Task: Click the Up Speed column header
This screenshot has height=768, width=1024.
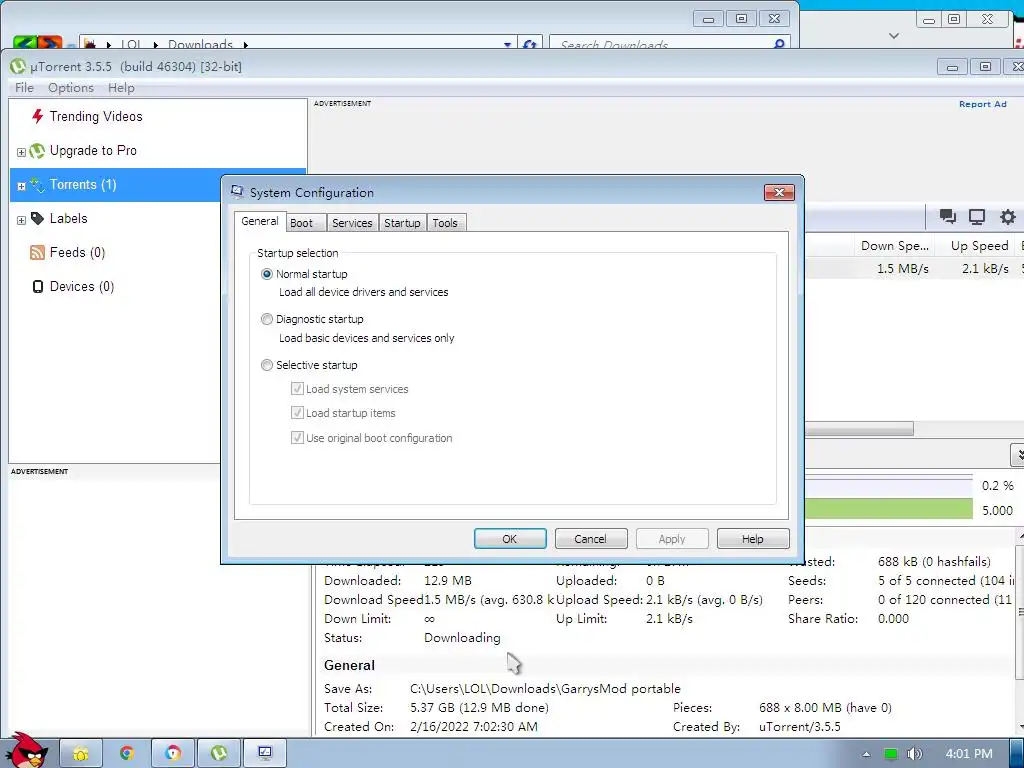Action: 979,246
